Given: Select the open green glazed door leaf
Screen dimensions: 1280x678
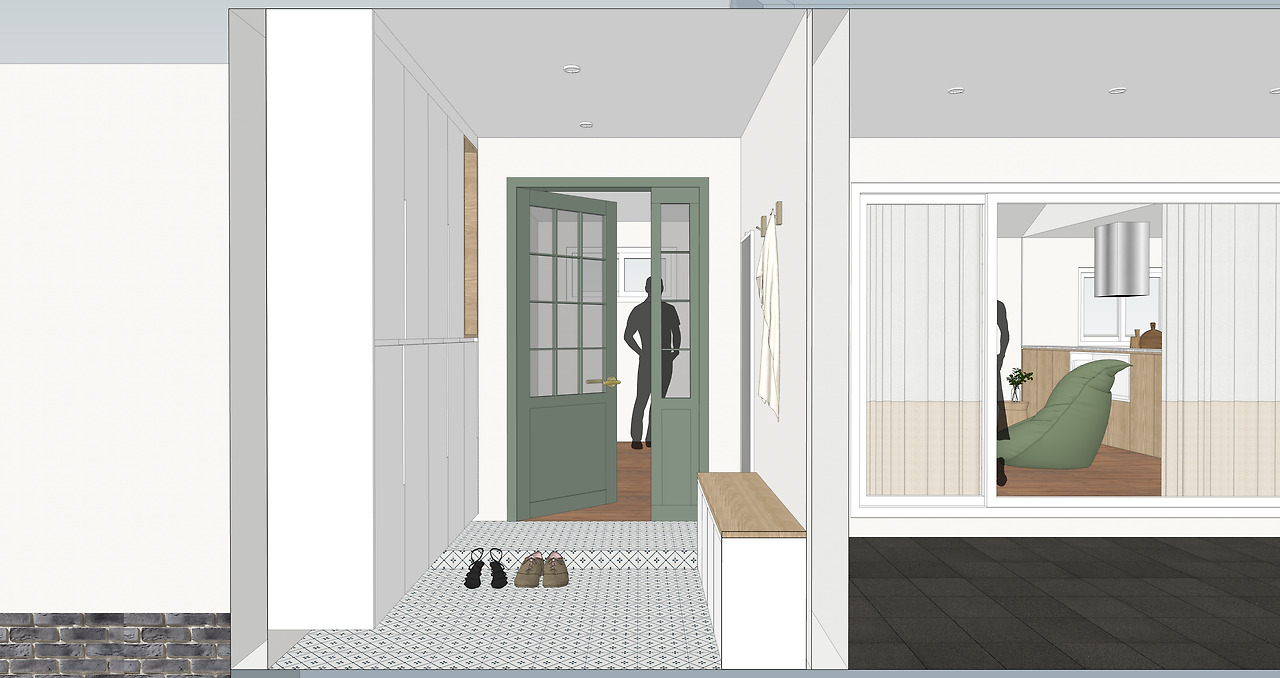Looking at the screenshot, I should pos(567,355).
